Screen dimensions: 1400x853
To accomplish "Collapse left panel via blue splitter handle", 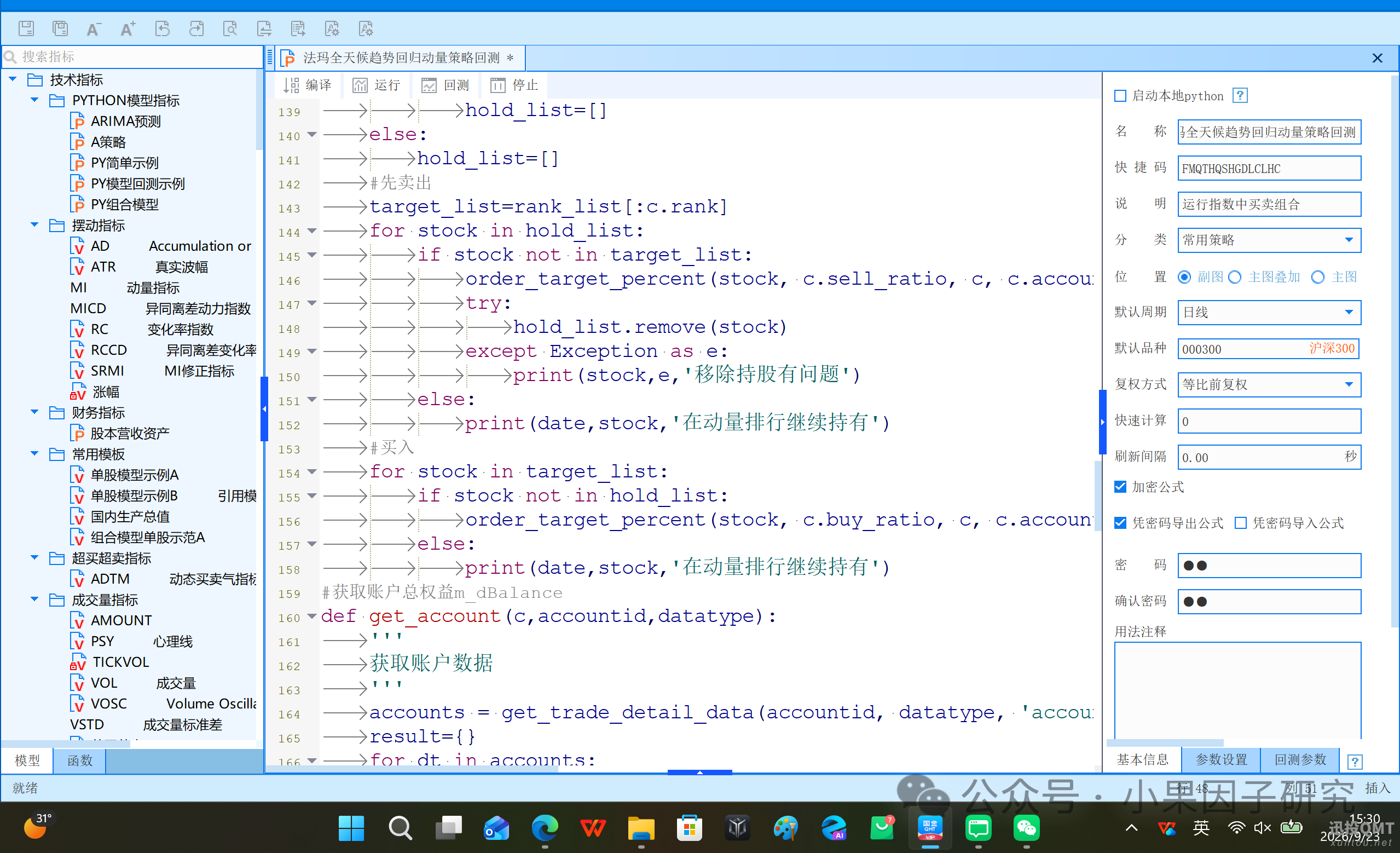I will 264,408.
